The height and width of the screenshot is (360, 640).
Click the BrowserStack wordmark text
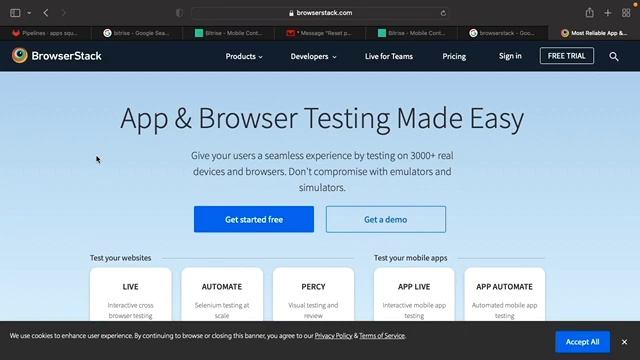coord(67,56)
